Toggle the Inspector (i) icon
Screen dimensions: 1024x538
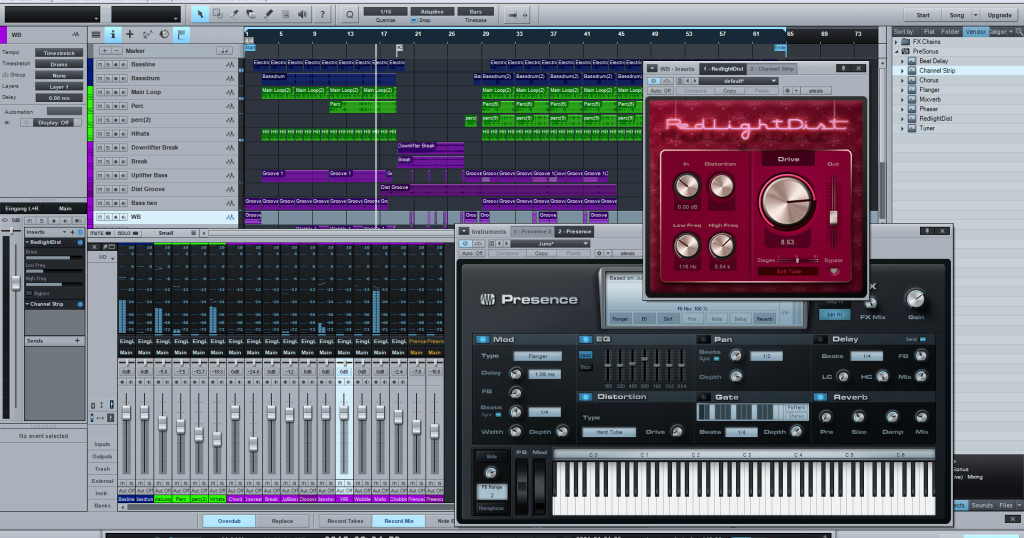[x=112, y=35]
